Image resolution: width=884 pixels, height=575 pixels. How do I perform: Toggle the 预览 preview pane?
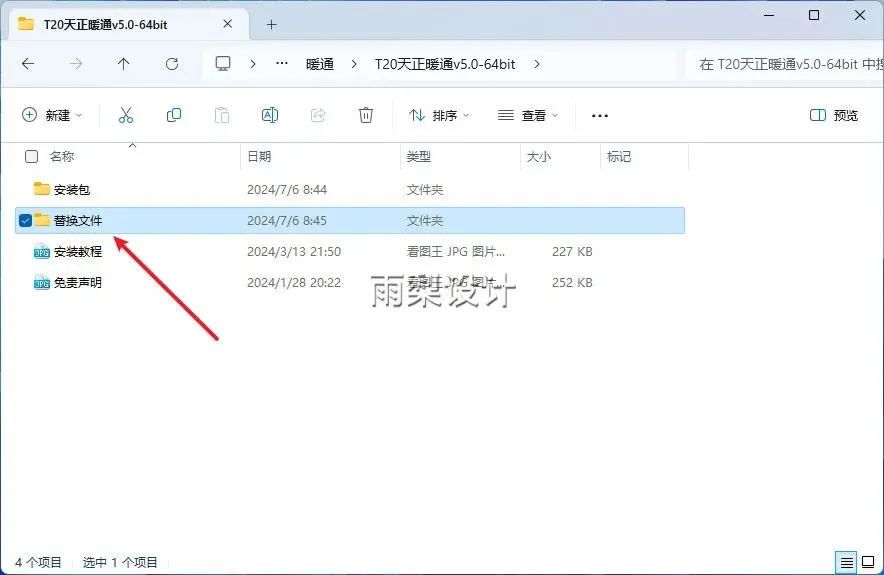click(834, 115)
